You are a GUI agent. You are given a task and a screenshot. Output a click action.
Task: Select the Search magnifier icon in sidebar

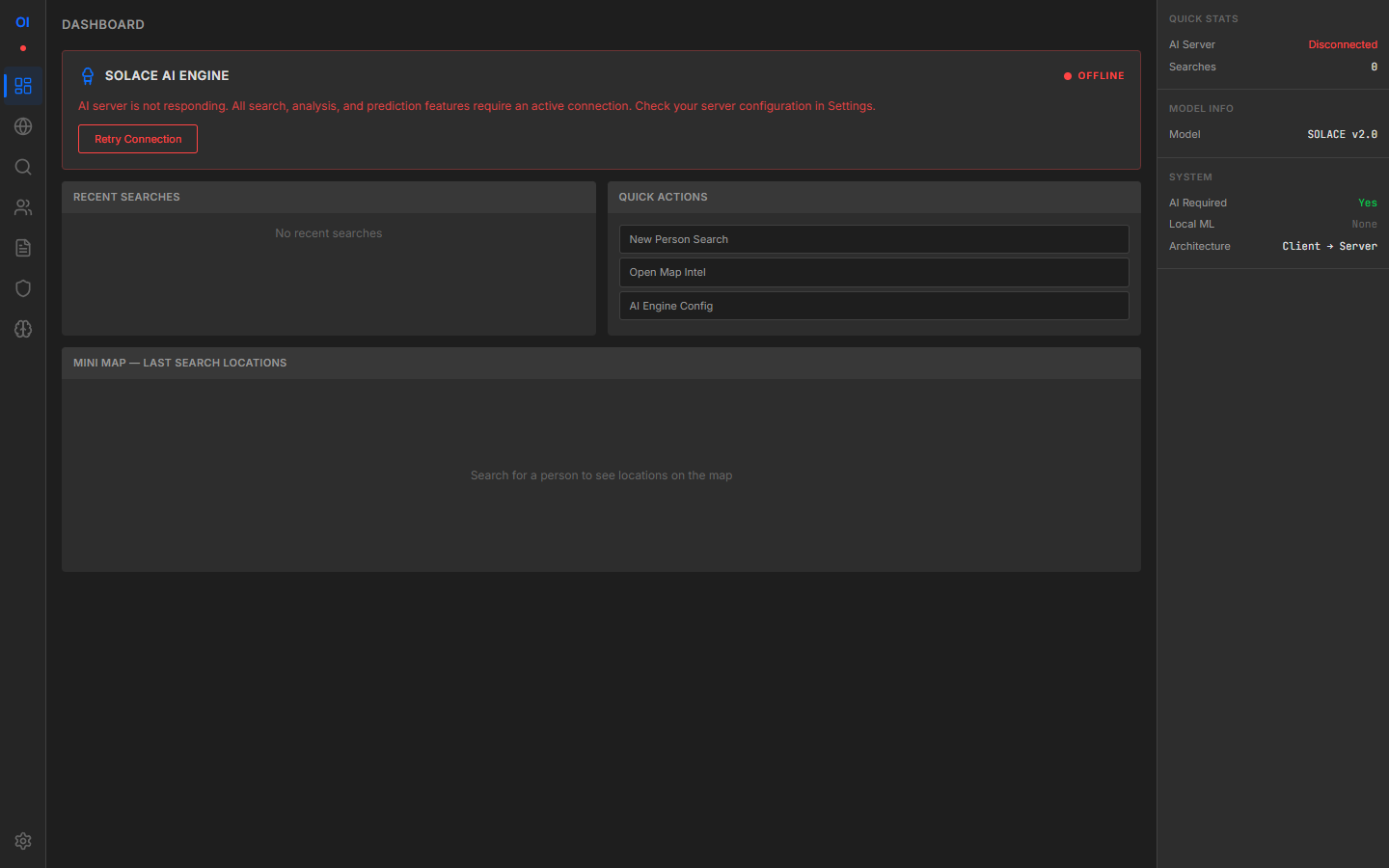[22, 166]
